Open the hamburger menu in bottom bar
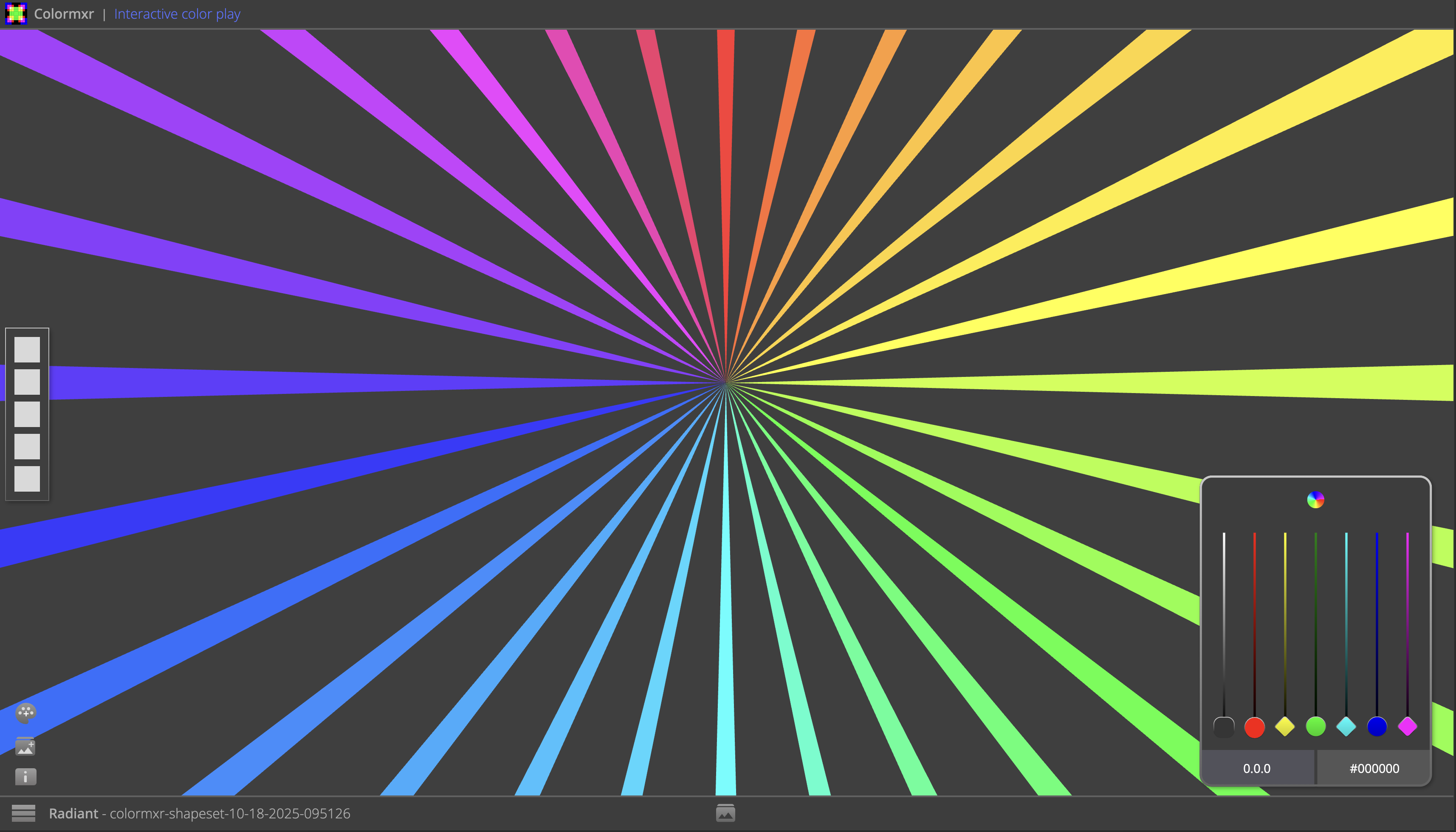Viewport: 1456px width, 832px height. point(23,813)
